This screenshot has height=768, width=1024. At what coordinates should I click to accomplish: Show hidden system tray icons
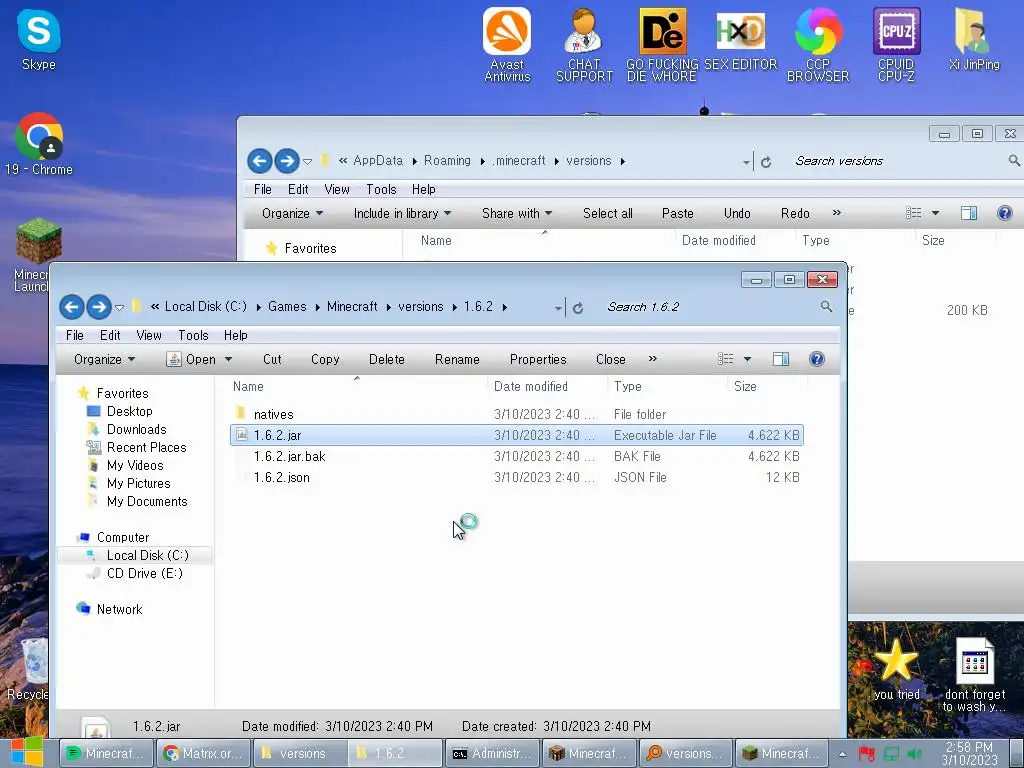tap(842, 754)
